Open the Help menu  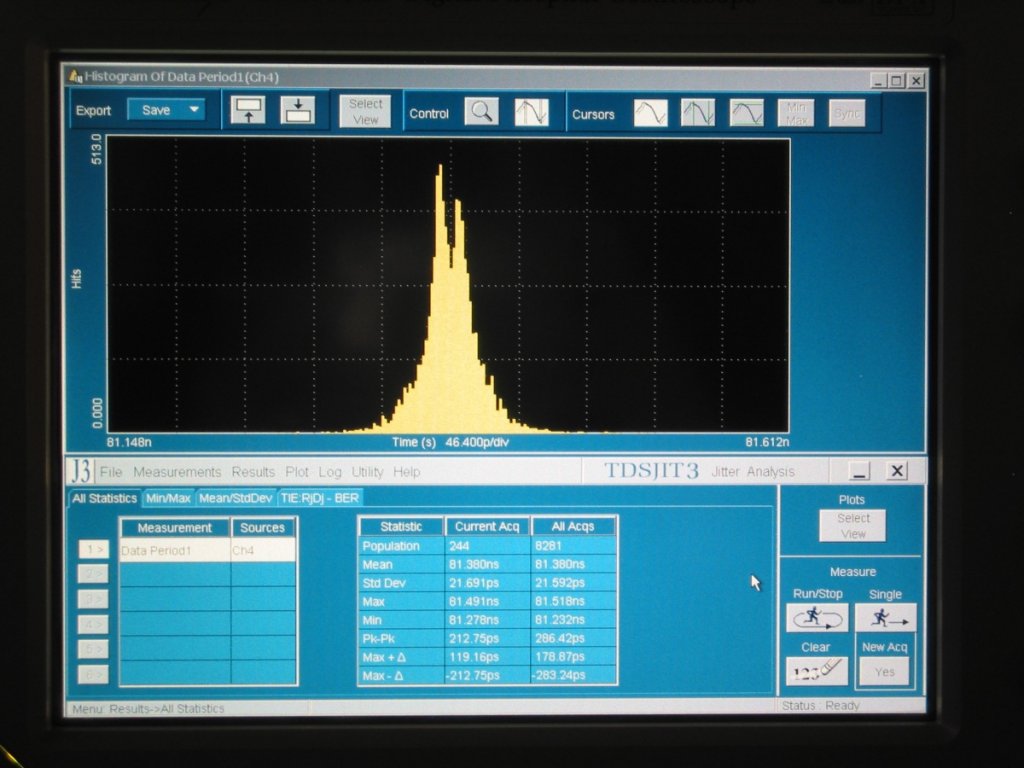tap(406, 472)
